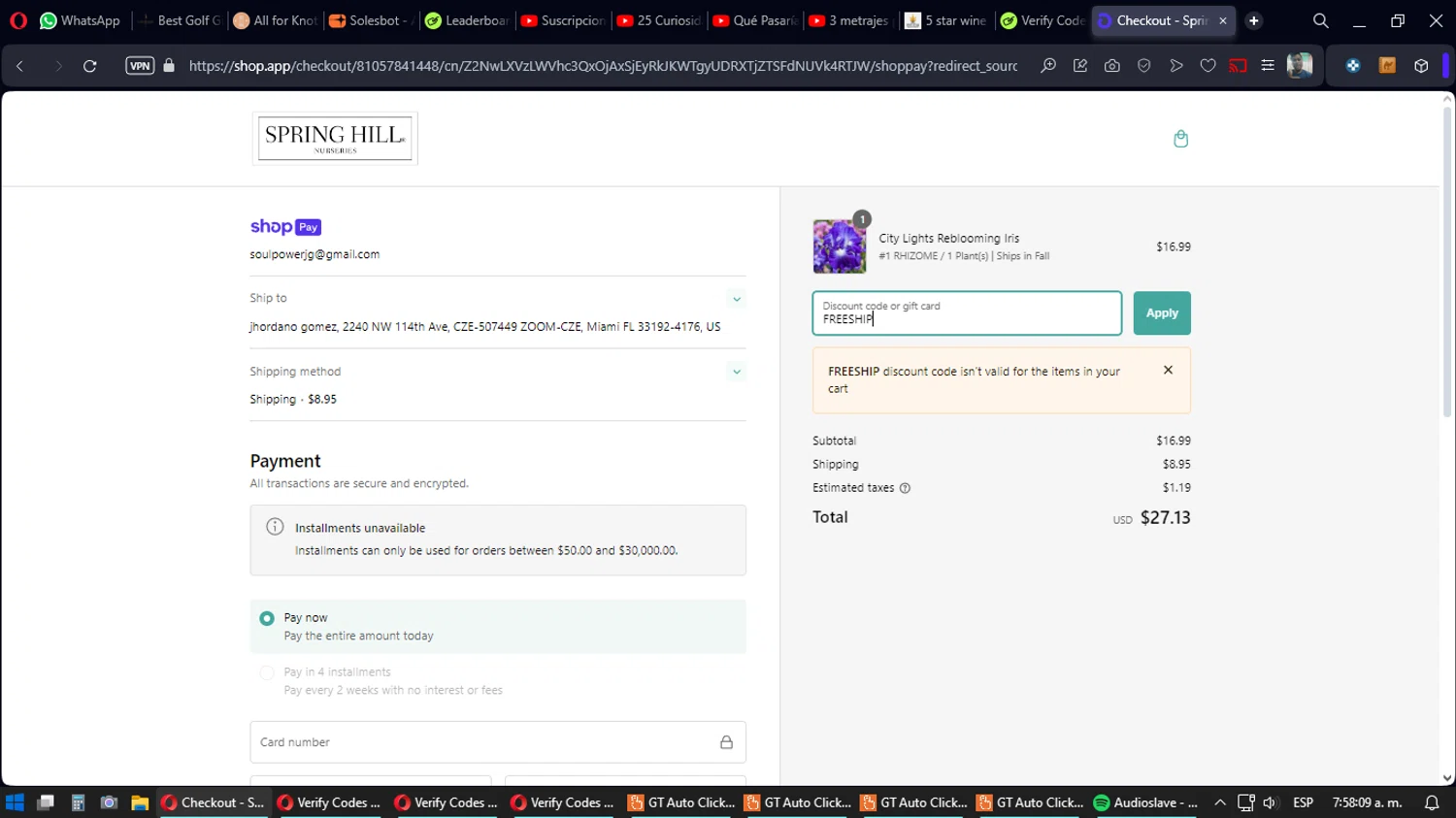Switch to the Verify Codes browser tab
This screenshot has height=818, width=1456.
(1042, 20)
